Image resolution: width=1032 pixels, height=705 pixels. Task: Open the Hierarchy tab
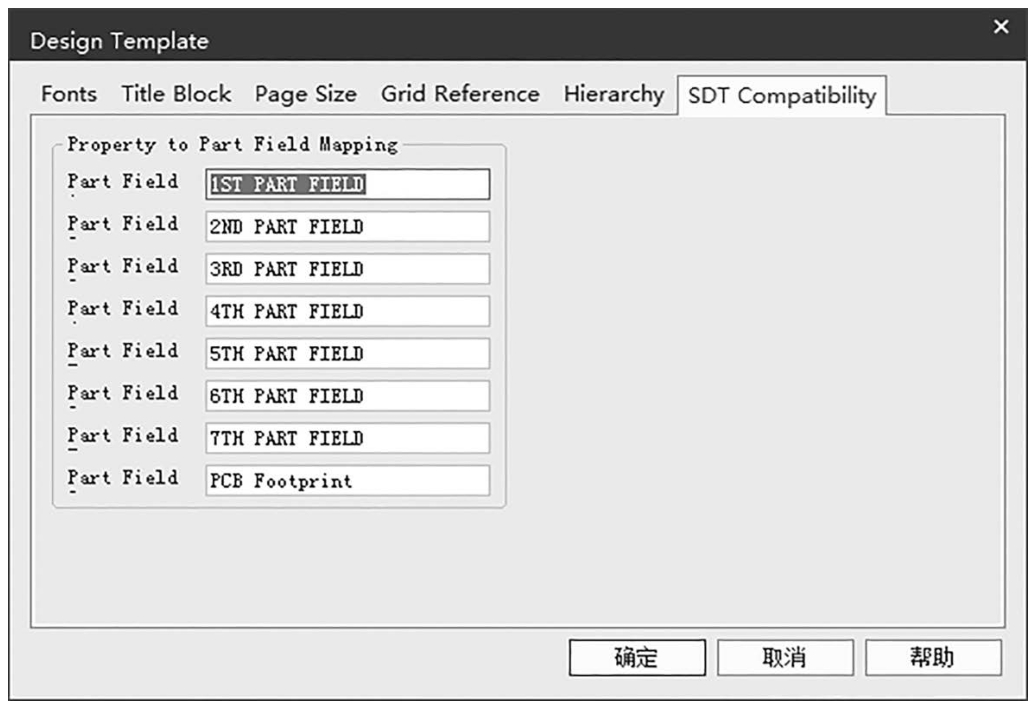click(x=613, y=93)
